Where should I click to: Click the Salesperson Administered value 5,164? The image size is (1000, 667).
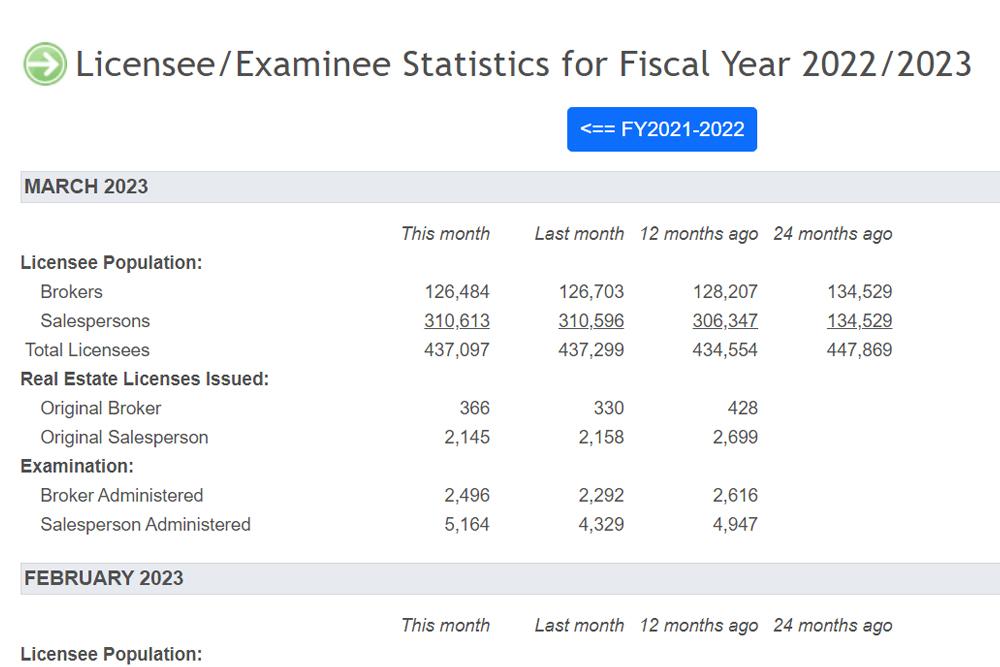click(467, 524)
